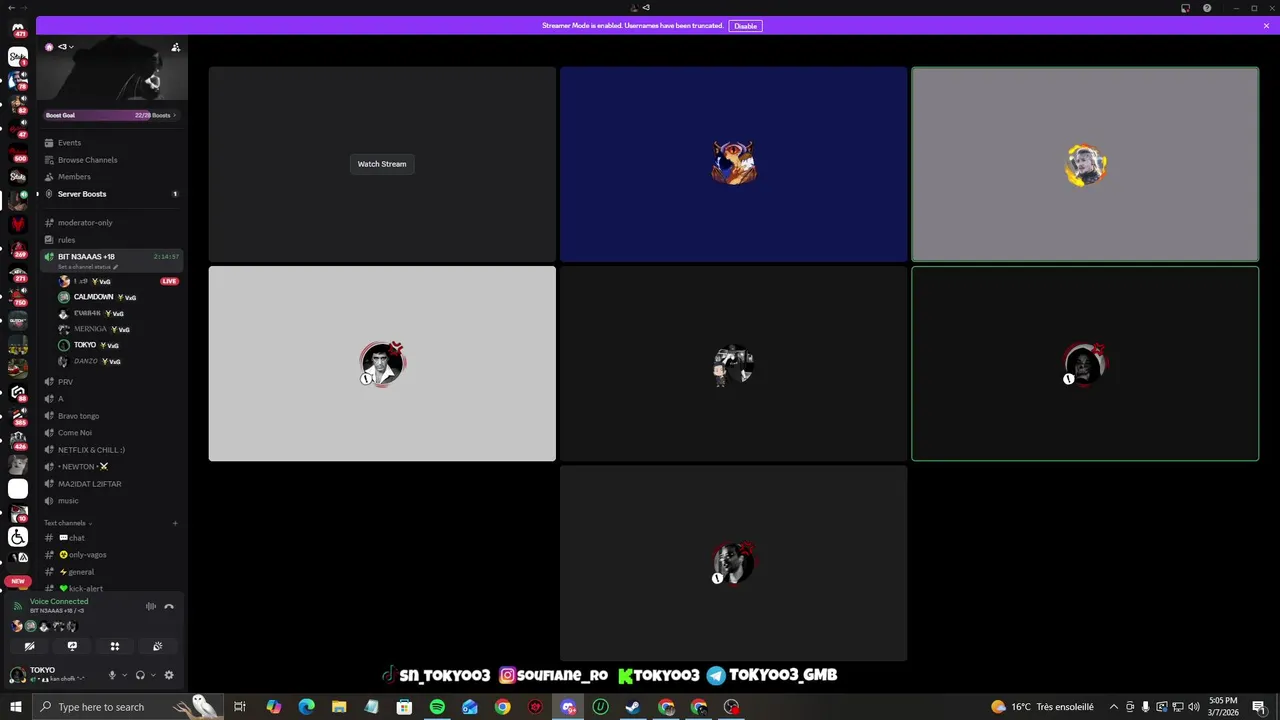Image resolution: width=1280 pixels, height=720 pixels.
Task: Share your screen from voice panel
Action: [72, 646]
